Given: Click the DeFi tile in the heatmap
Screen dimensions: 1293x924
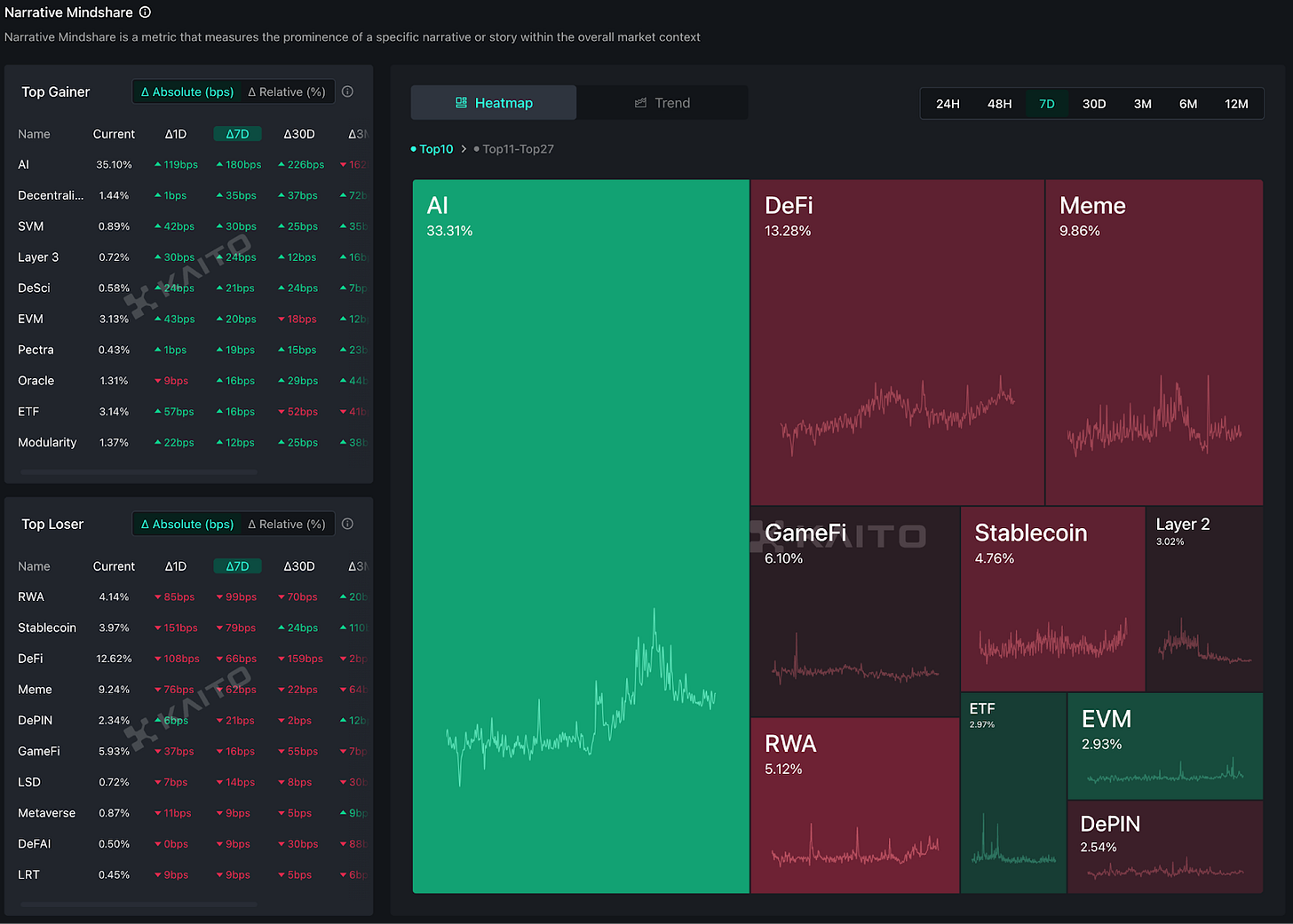Looking at the screenshot, I should (897, 342).
